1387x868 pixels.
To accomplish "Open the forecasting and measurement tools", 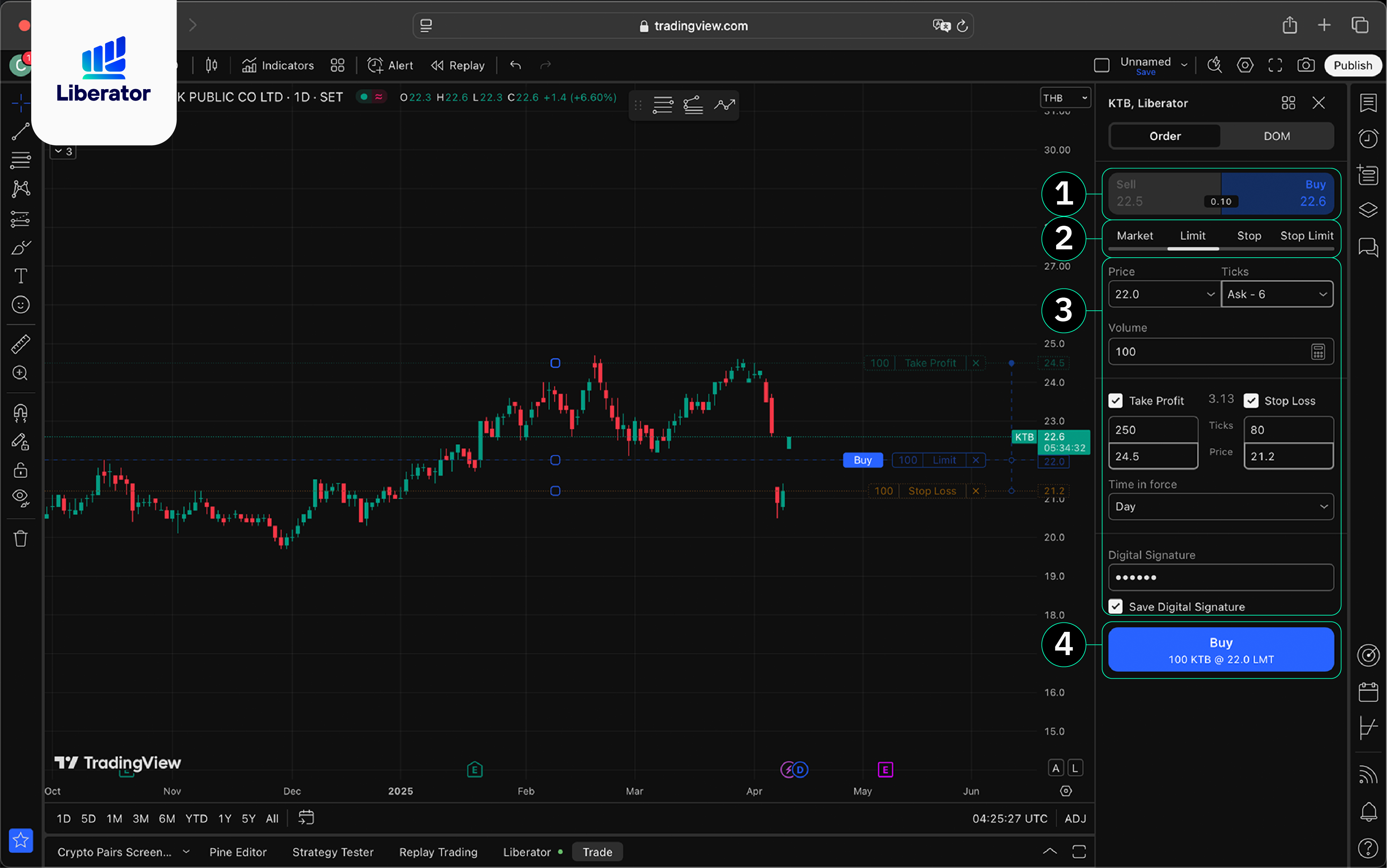I will click(21, 219).
